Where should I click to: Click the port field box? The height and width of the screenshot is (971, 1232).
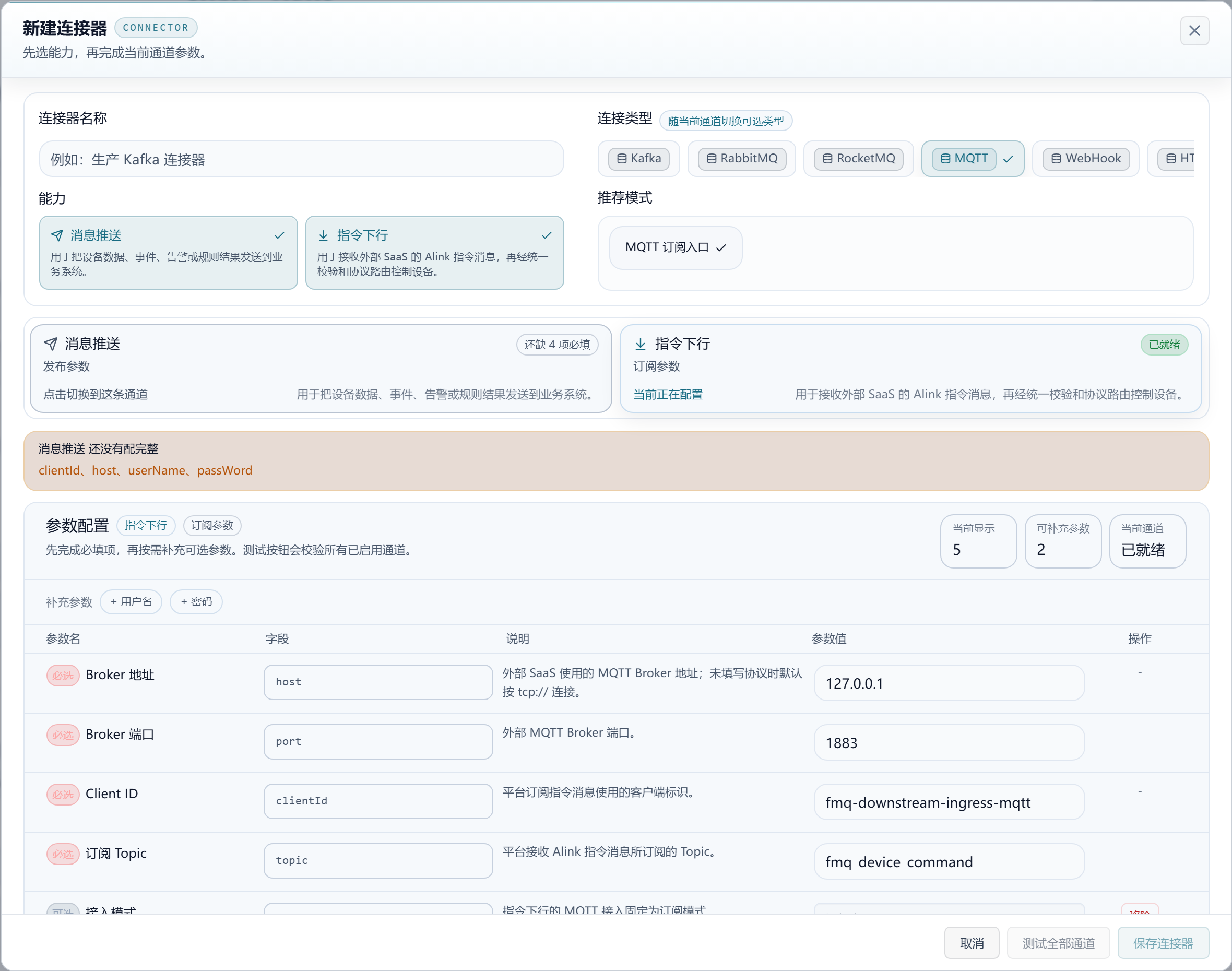[378, 741]
